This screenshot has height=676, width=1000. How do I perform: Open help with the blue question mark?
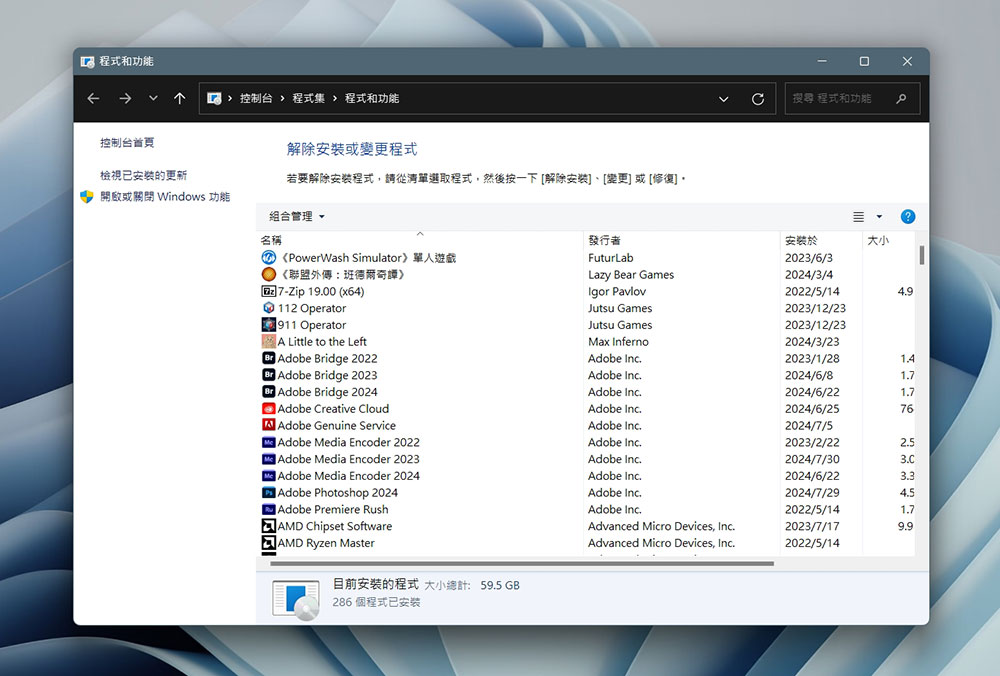click(x=908, y=217)
